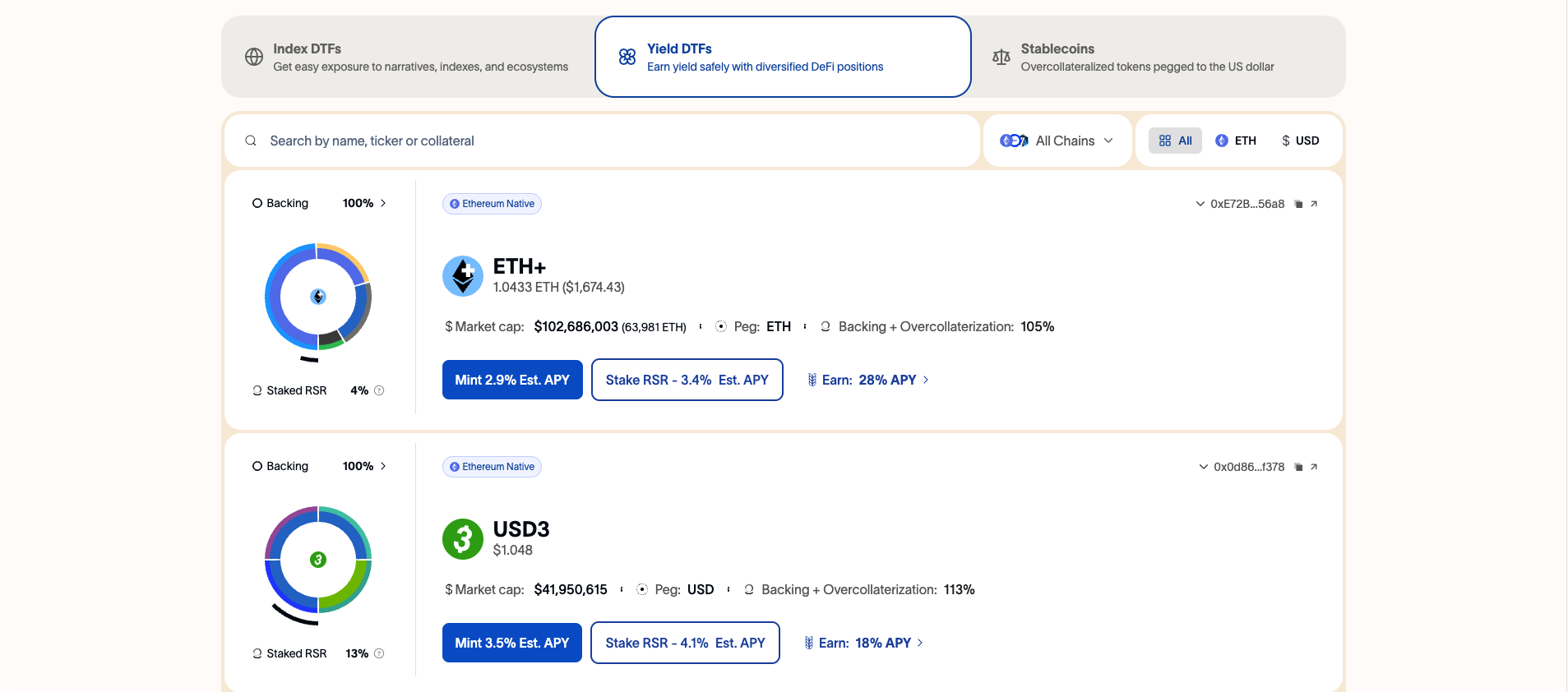Open 0xE72B...56a8 in explorer
The height and width of the screenshot is (692, 1568).
pos(1314,204)
